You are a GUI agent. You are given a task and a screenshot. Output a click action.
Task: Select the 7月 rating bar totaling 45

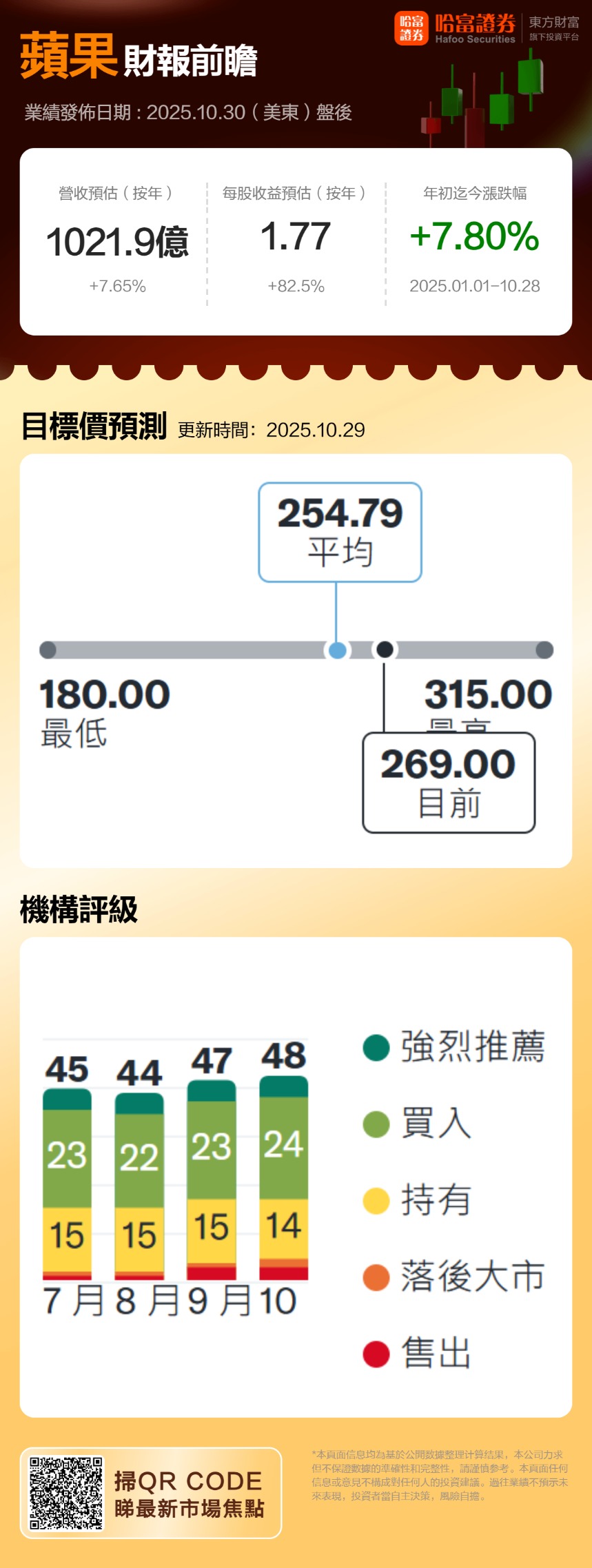pyautogui.click(x=67, y=1184)
